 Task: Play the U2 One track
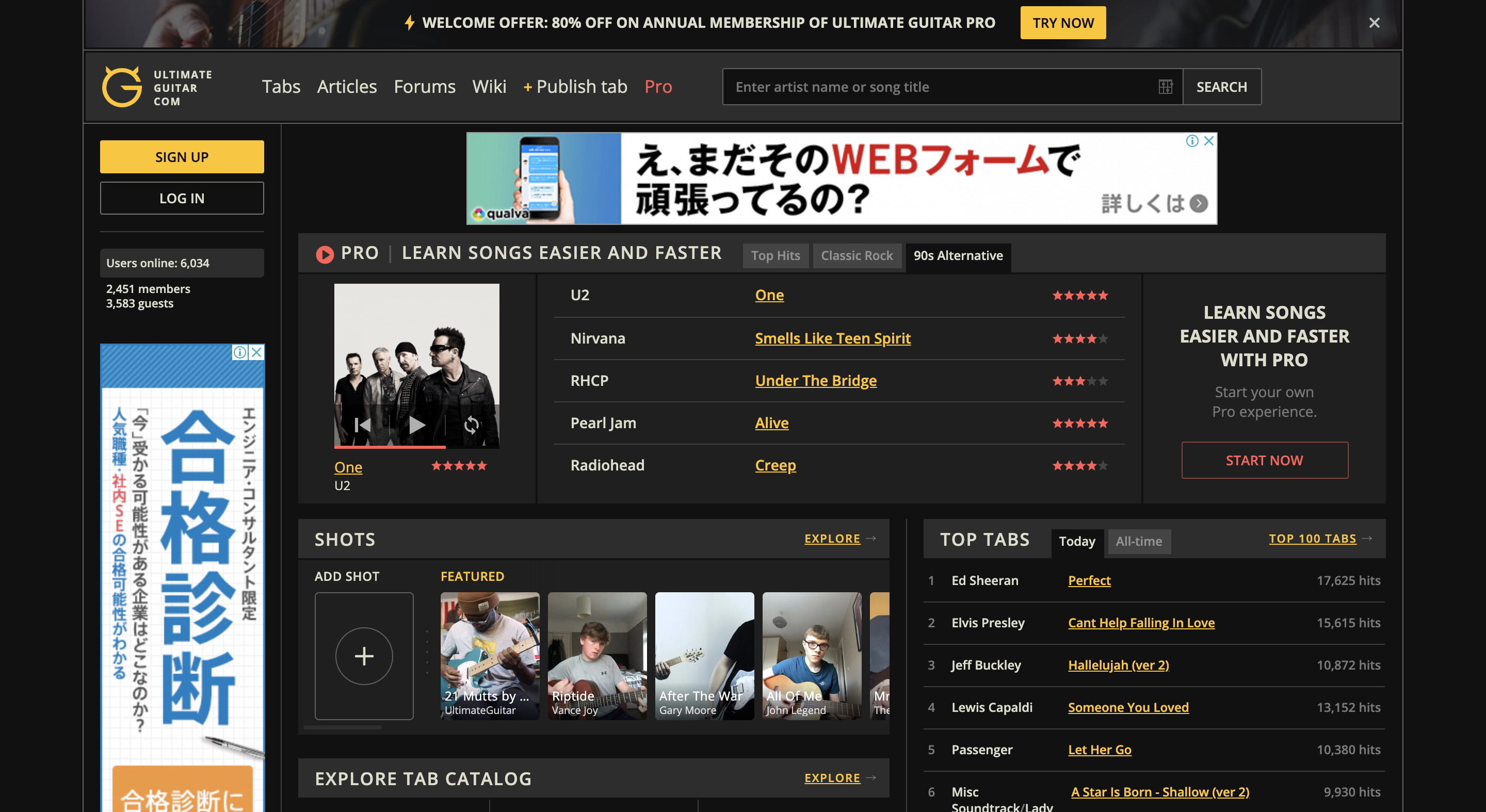pyautogui.click(x=417, y=425)
